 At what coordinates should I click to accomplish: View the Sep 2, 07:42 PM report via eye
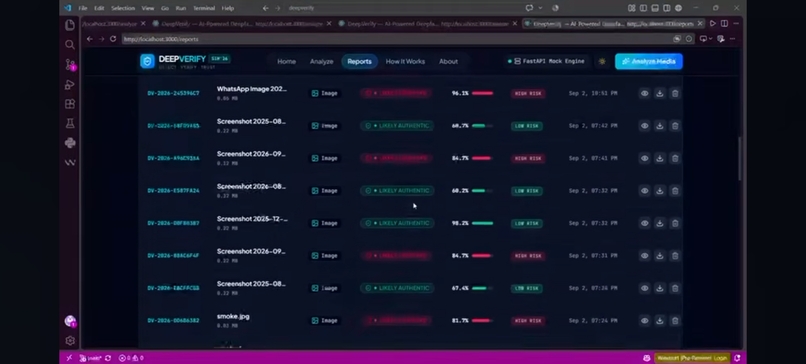pos(644,125)
